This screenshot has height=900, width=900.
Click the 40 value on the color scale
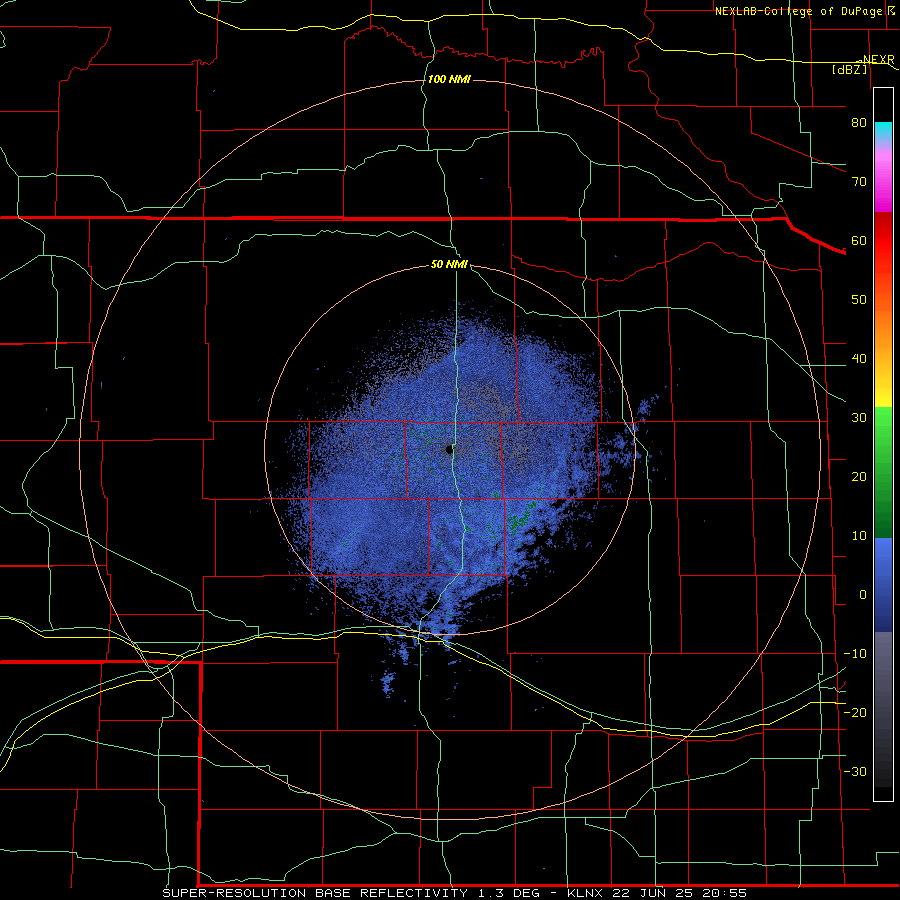coord(859,359)
